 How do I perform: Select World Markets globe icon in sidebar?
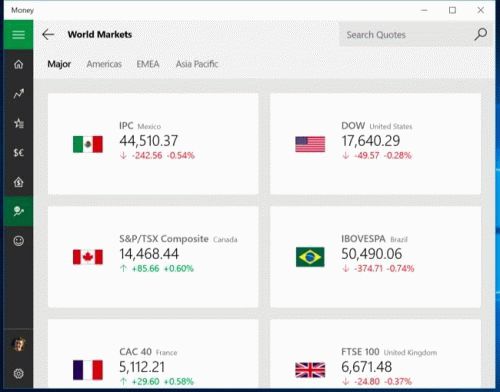(18, 211)
